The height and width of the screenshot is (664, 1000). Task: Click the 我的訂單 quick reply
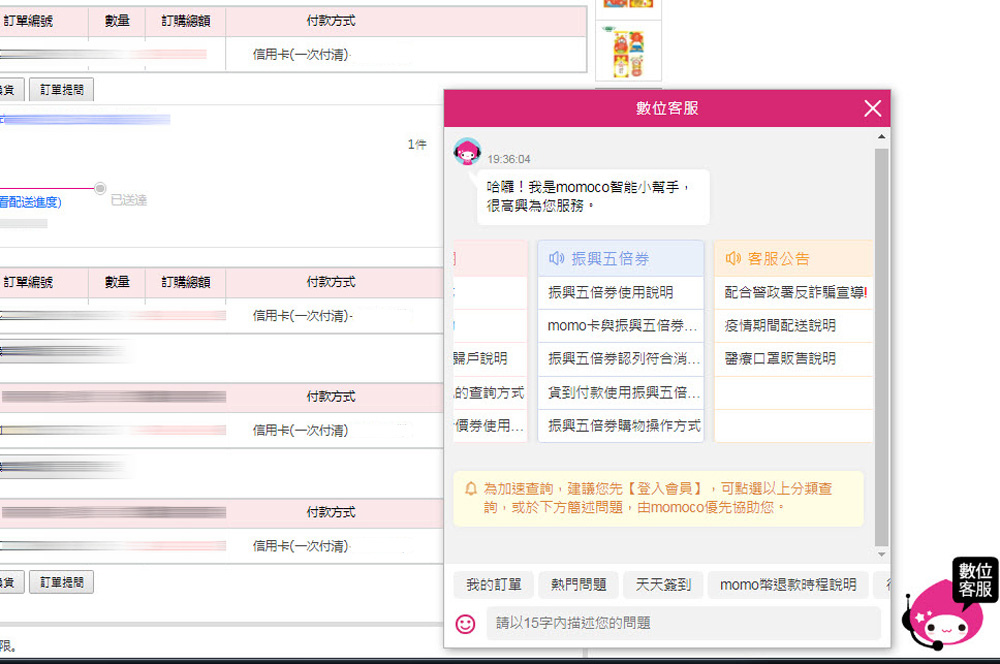point(494,585)
